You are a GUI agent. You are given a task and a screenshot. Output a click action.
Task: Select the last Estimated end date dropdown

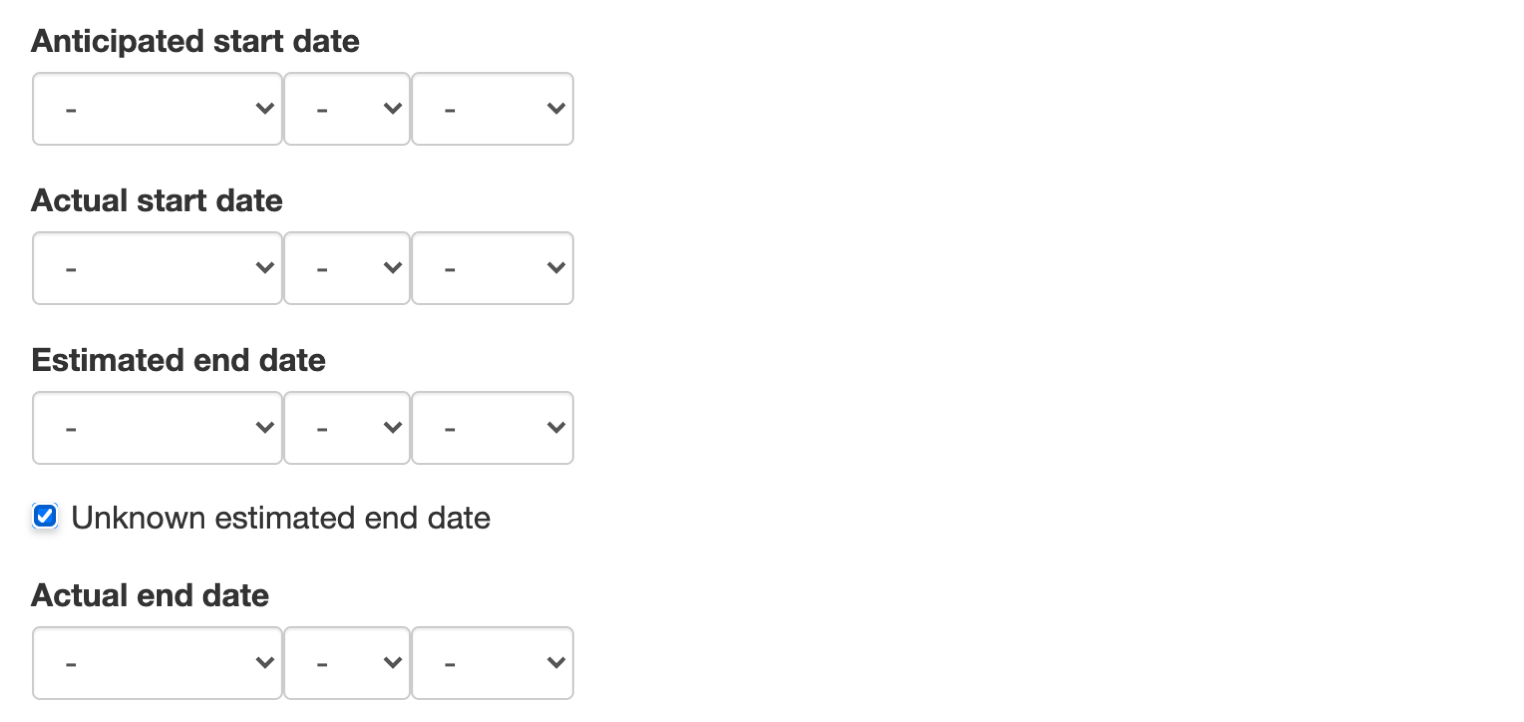(492, 428)
